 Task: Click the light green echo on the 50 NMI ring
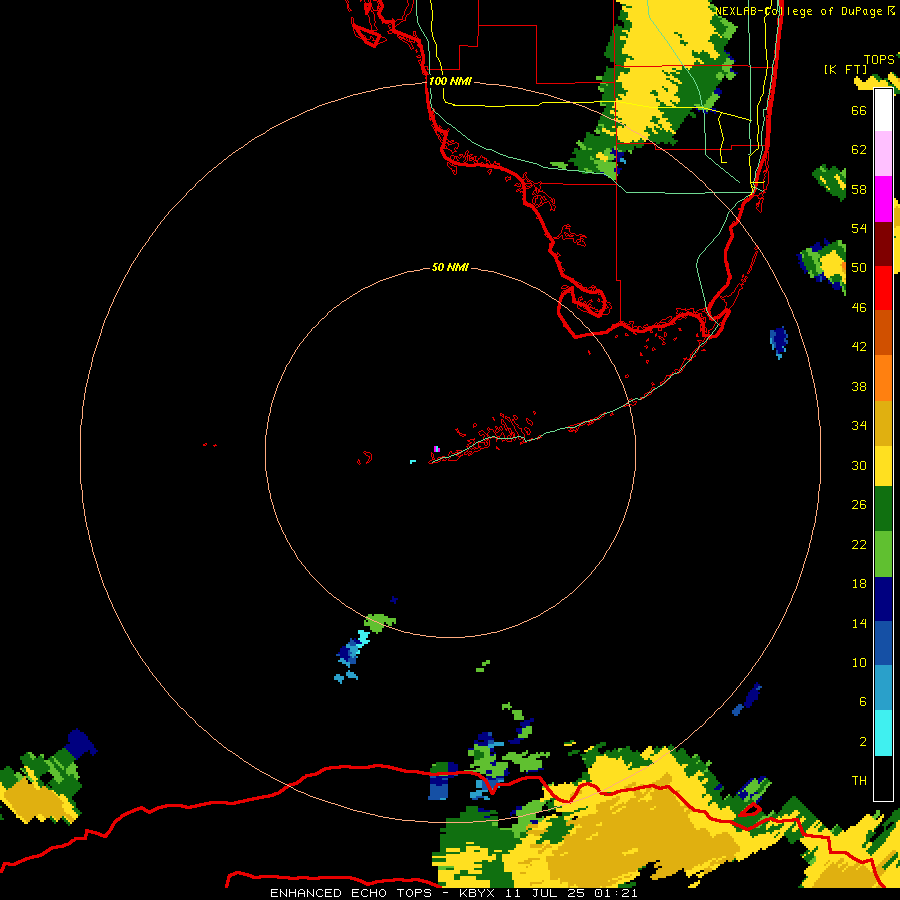click(379, 622)
